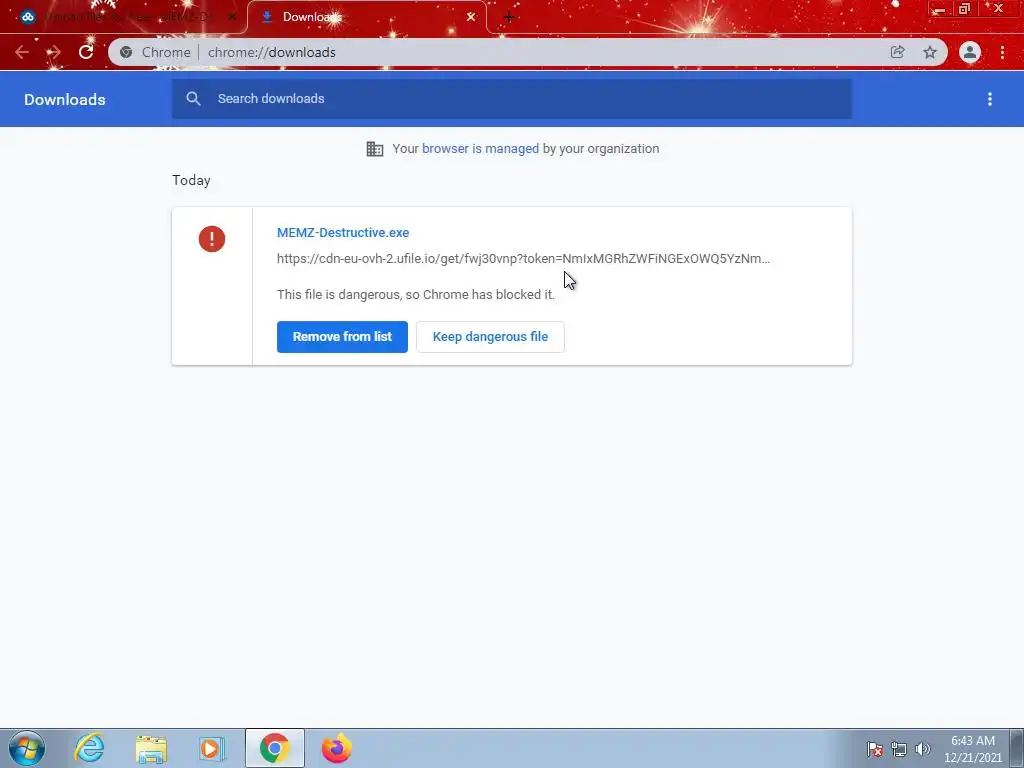Open a new tab

point(509,17)
